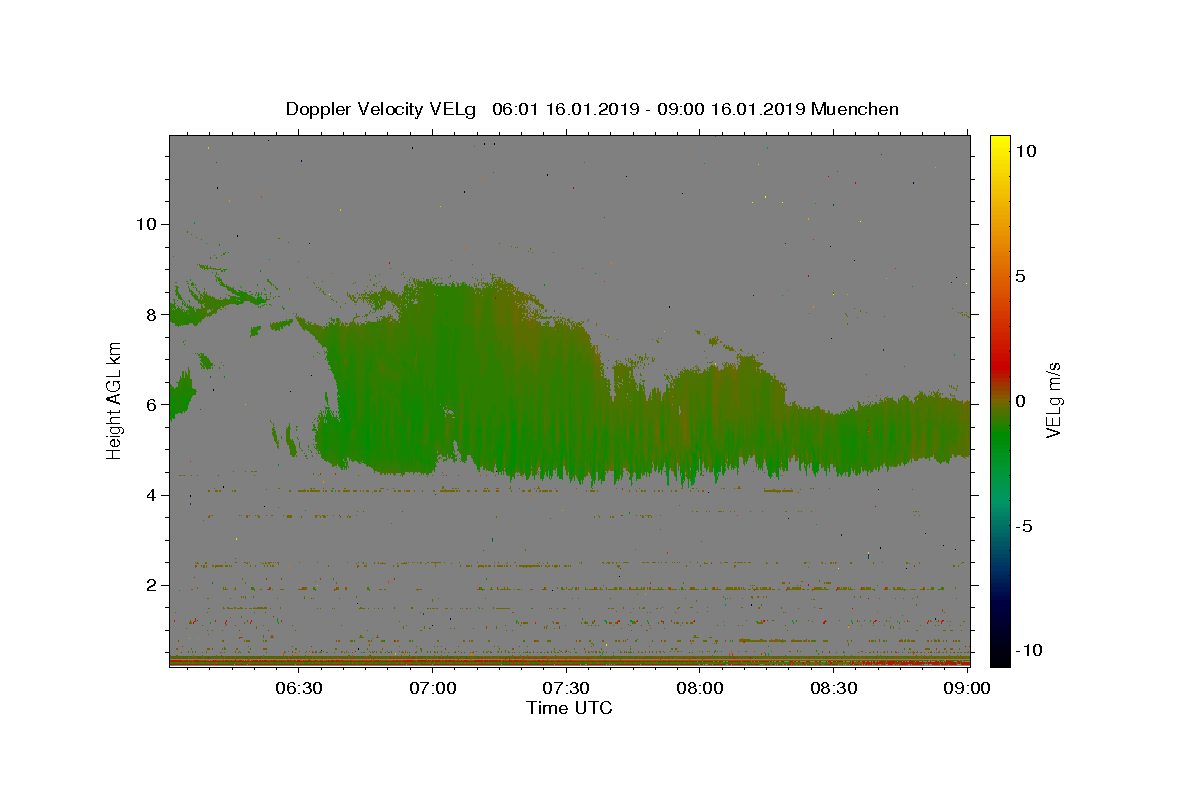Viewport: 1200px width, 800px height.
Task: Click the Time UTC axis label
Action: [569, 708]
